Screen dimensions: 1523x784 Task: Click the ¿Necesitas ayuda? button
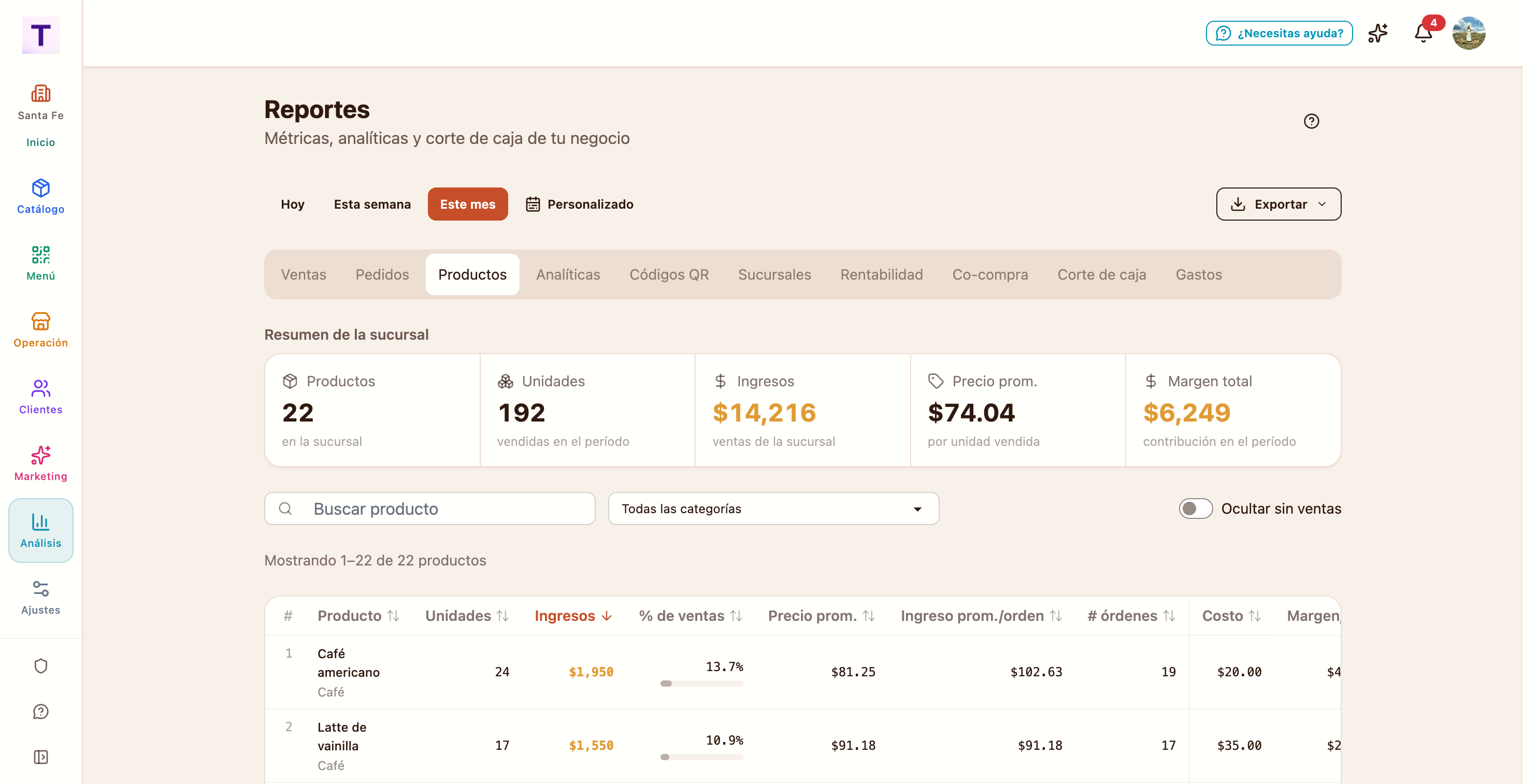click(x=1279, y=33)
